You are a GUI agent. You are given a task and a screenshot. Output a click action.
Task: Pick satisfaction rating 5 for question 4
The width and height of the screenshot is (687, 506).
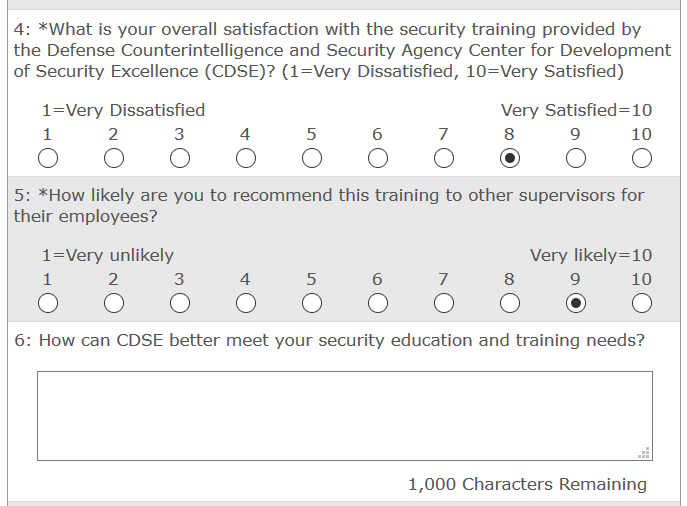click(x=311, y=158)
